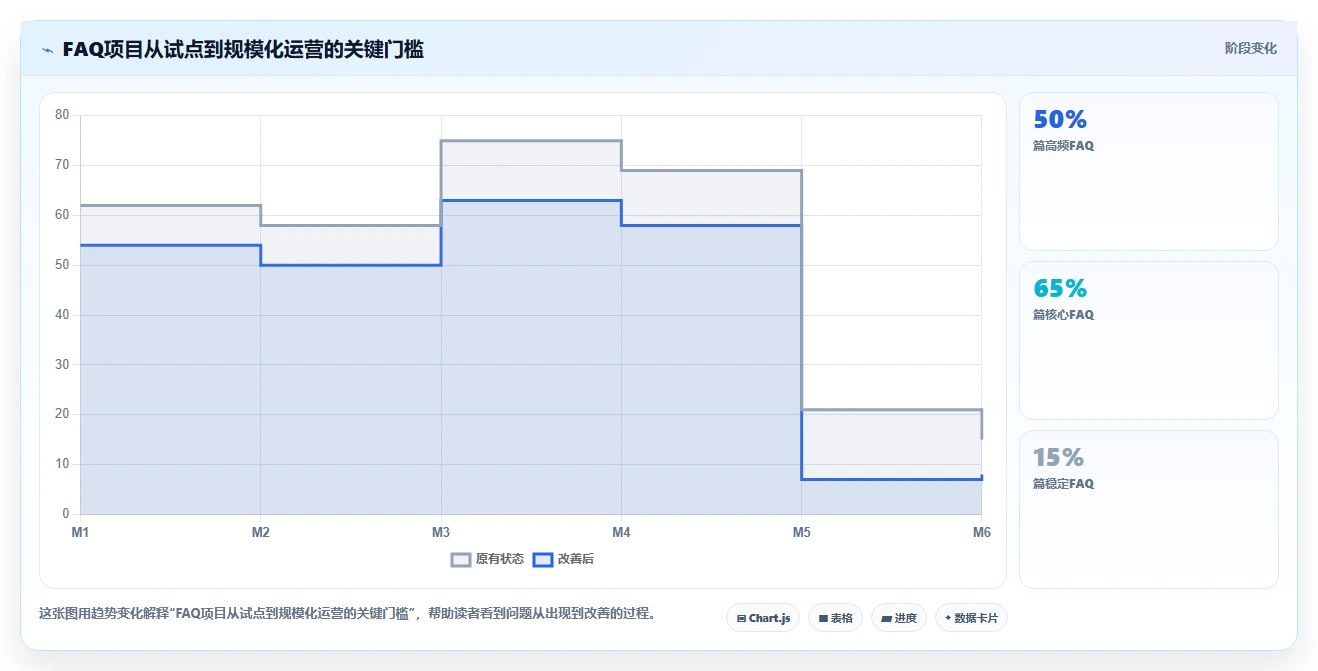Click the M3 axis label

tap(441, 532)
